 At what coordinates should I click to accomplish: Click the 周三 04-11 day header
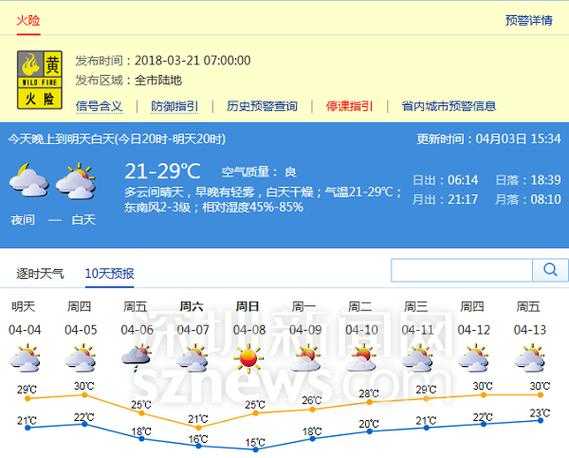pyautogui.click(x=417, y=318)
